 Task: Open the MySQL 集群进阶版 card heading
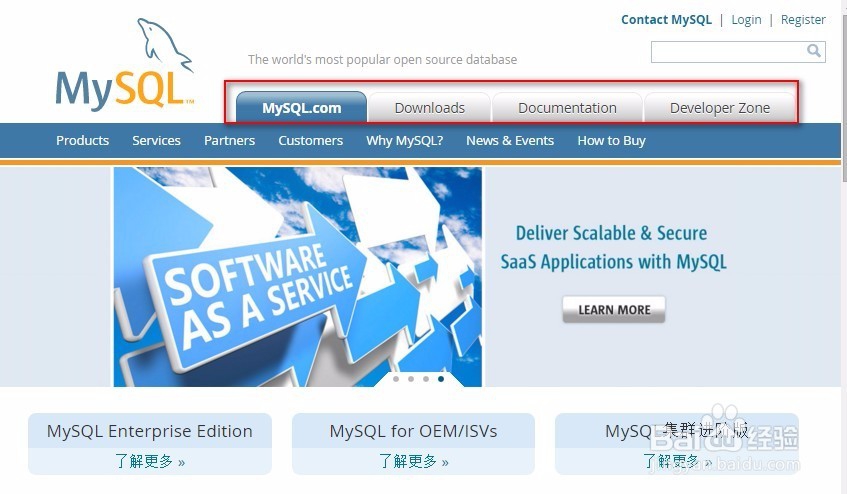676,431
